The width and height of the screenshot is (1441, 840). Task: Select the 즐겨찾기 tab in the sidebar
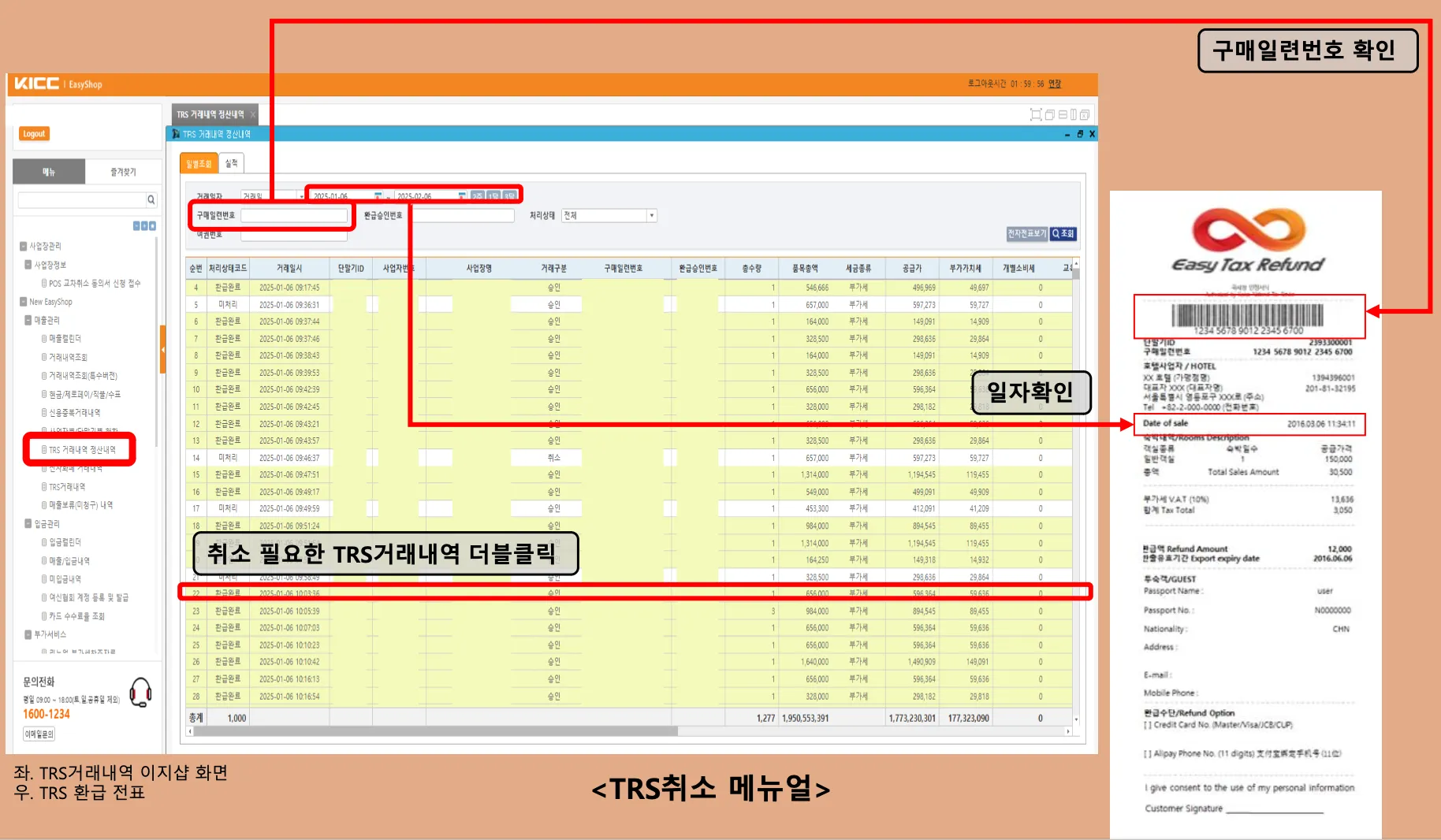click(x=125, y=171)
